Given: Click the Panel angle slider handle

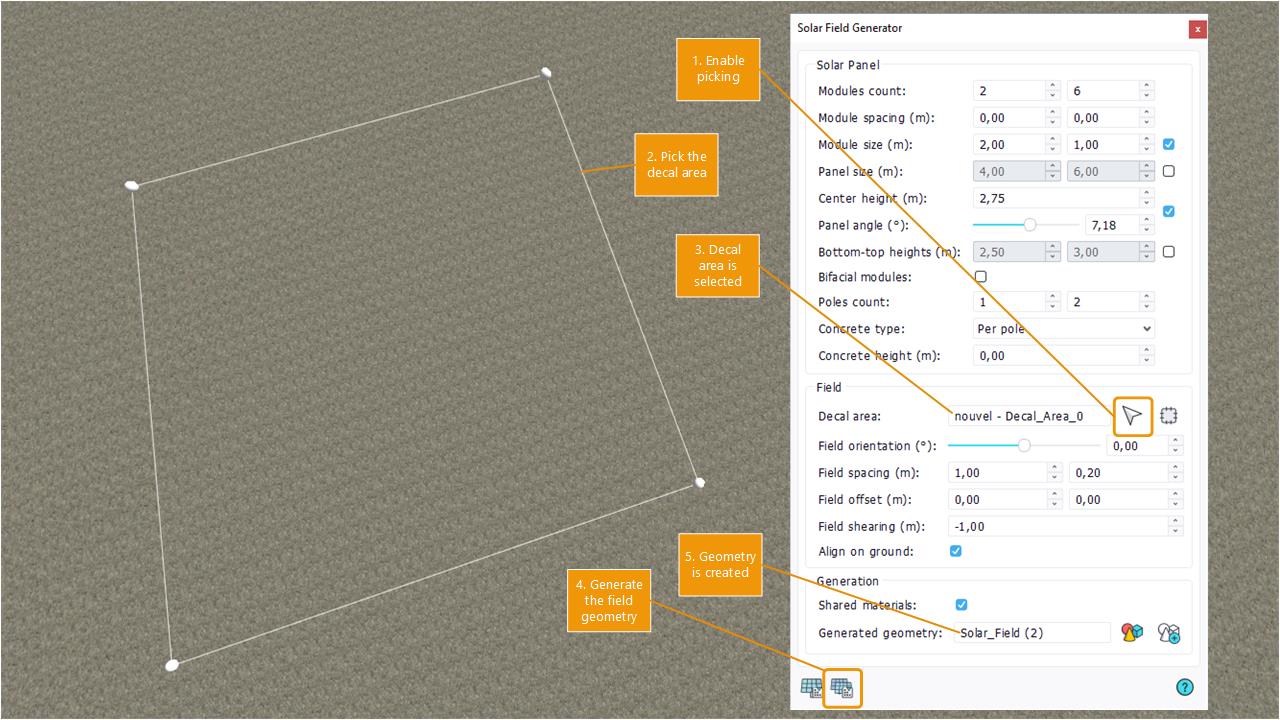Looking at the screenshot, I should pos(1030,225).
